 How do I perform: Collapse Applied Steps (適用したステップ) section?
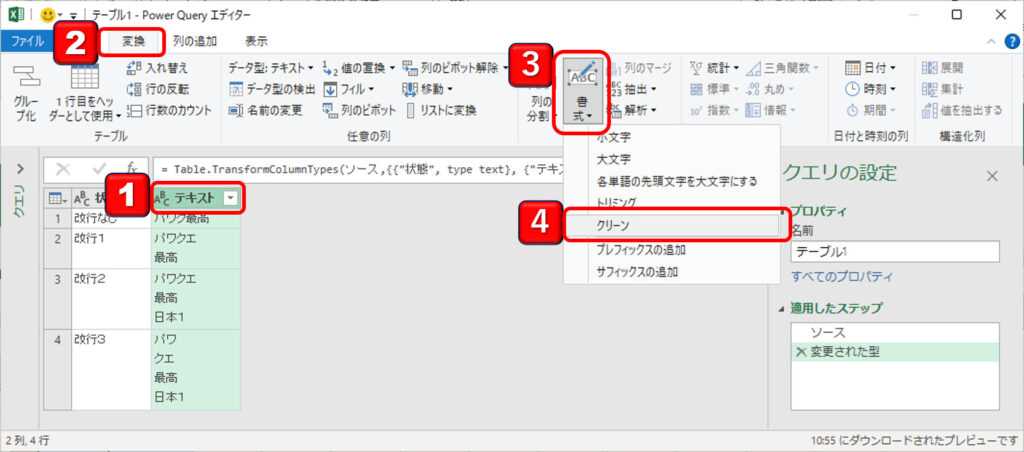pos(782,308)
